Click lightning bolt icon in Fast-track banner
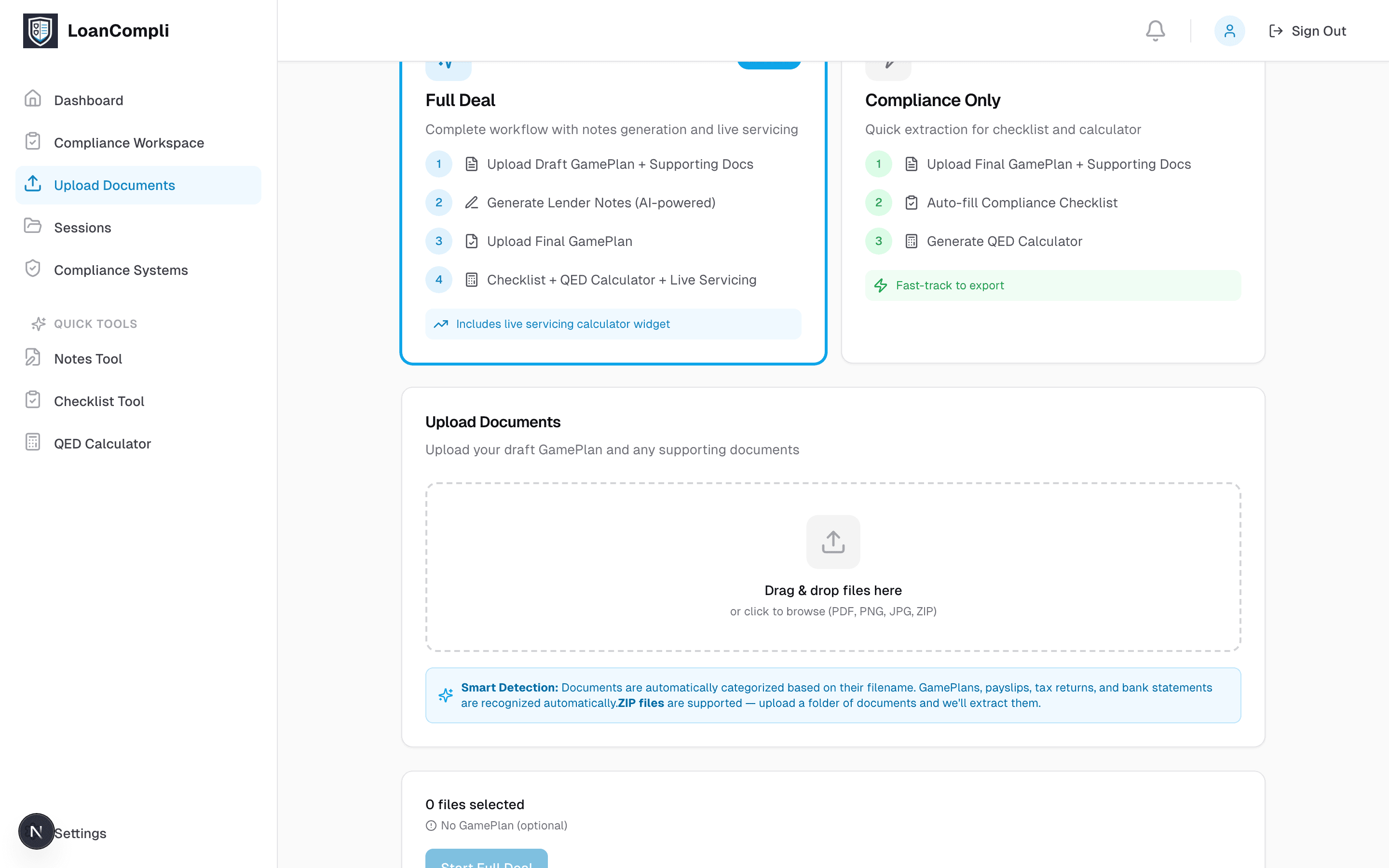The width and height of the screenshot is (1389, 868). (881, 285)
